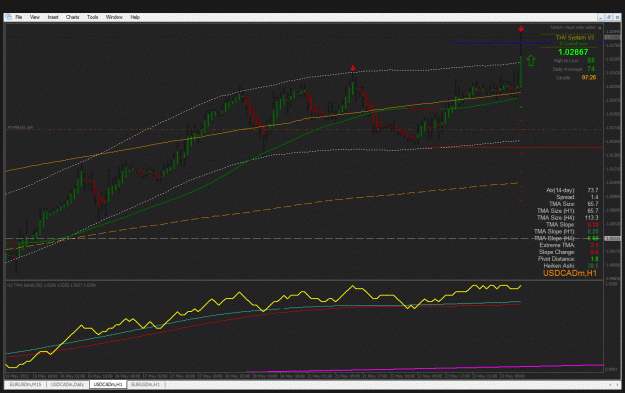Click the green up arrow signal icon

(531, 61)
